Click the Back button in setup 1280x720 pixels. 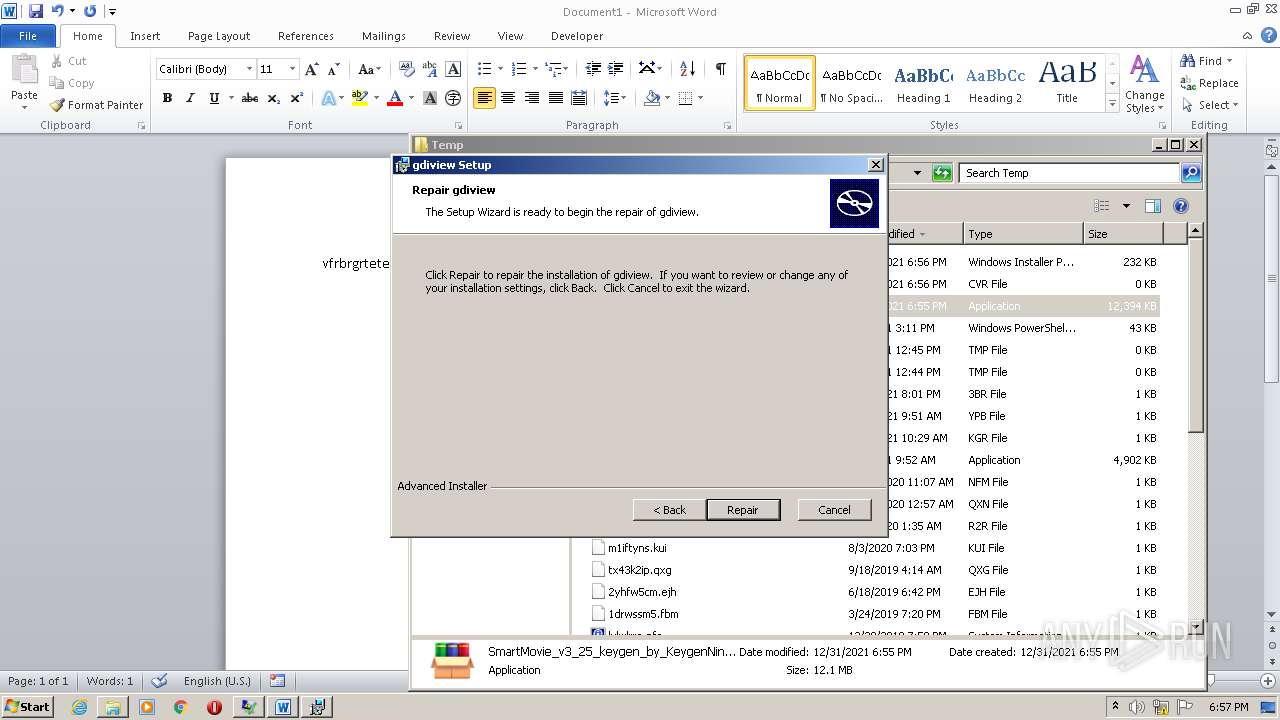(669, 510)
